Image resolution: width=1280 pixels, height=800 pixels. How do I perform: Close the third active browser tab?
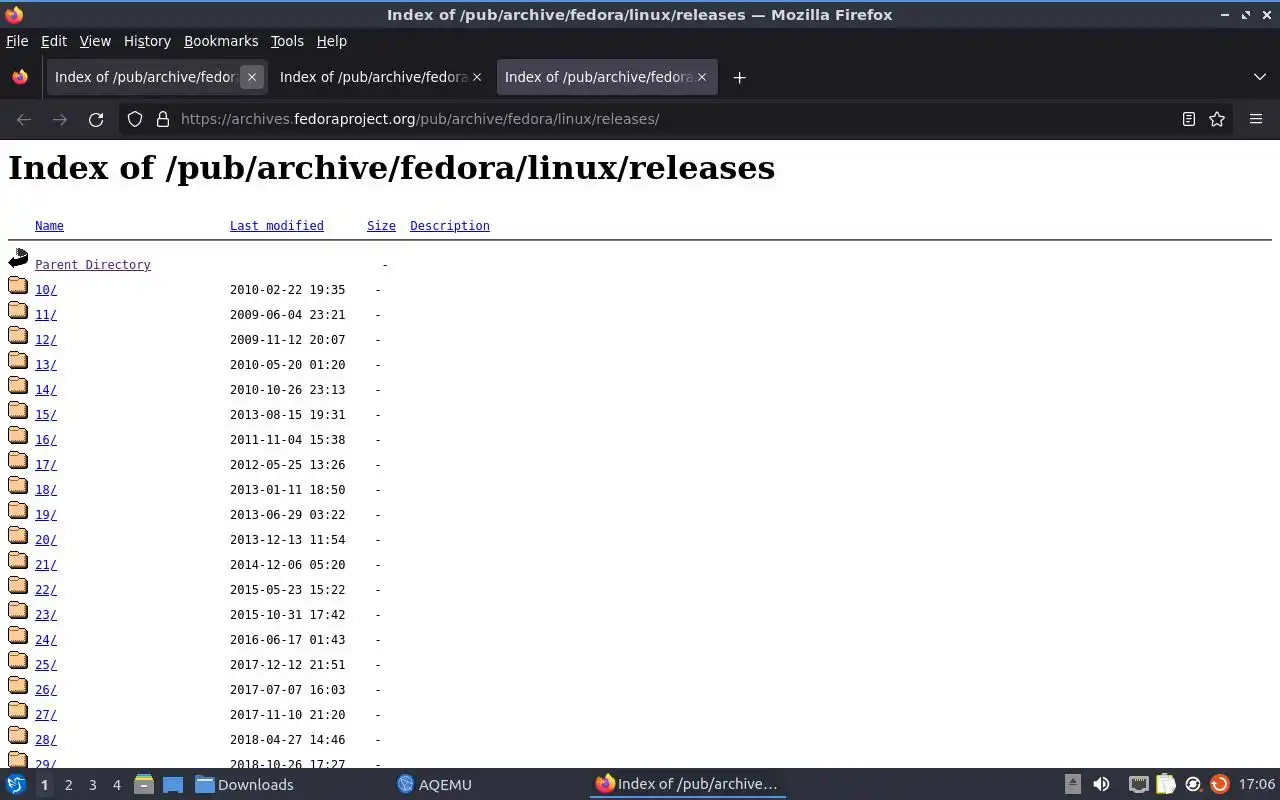[x=702, y=77]
